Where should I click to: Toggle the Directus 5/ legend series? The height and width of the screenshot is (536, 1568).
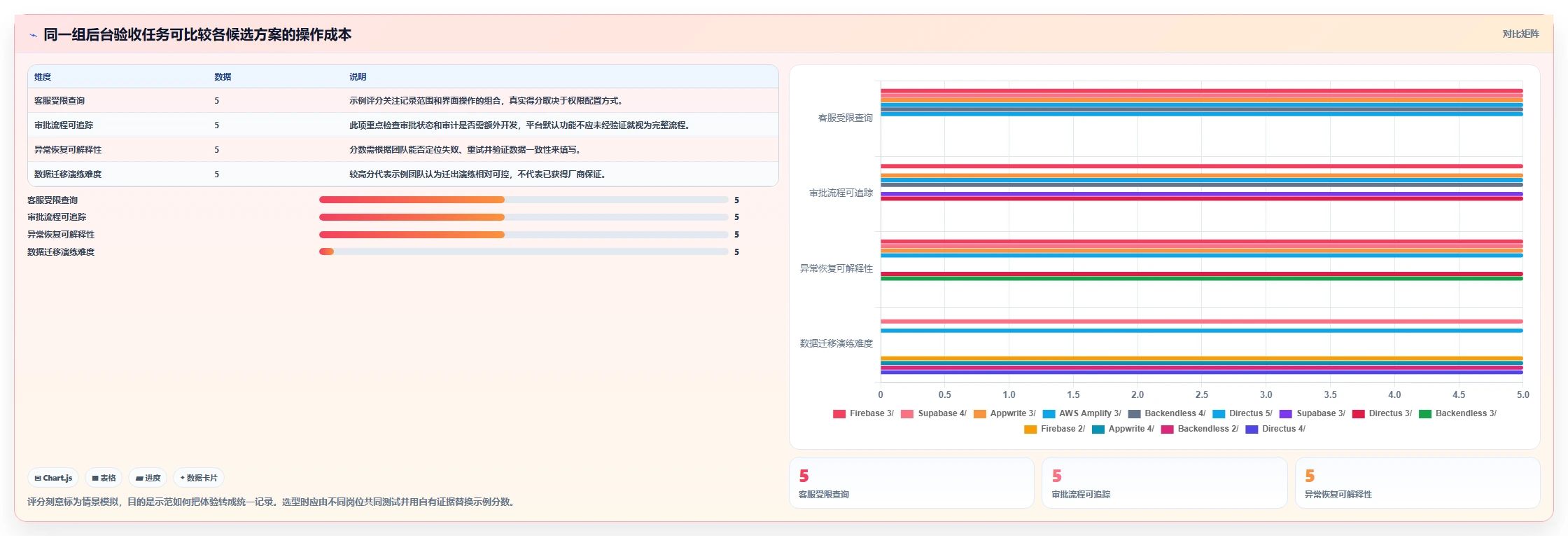pos(1242,413)
